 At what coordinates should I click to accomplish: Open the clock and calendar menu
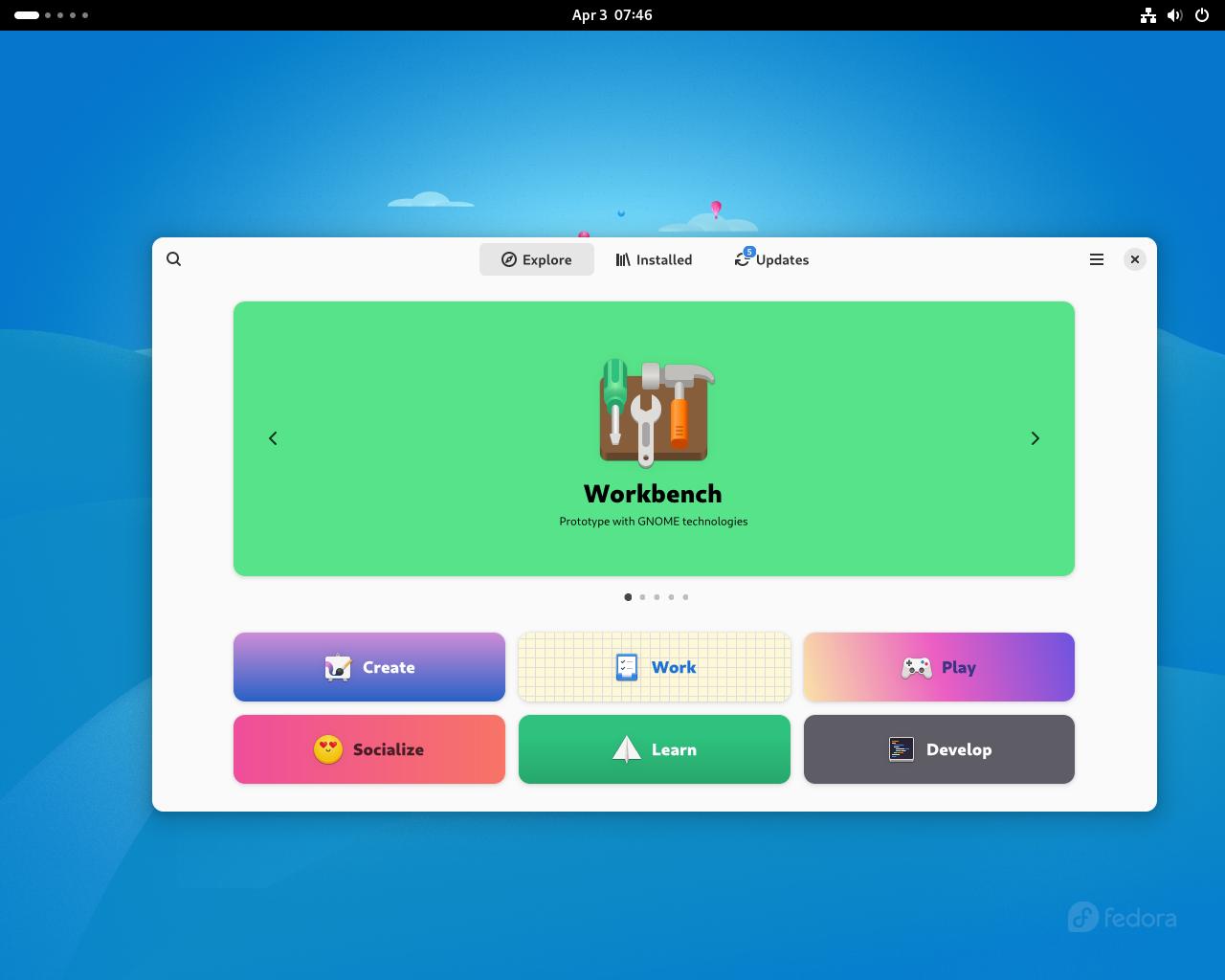612,15
